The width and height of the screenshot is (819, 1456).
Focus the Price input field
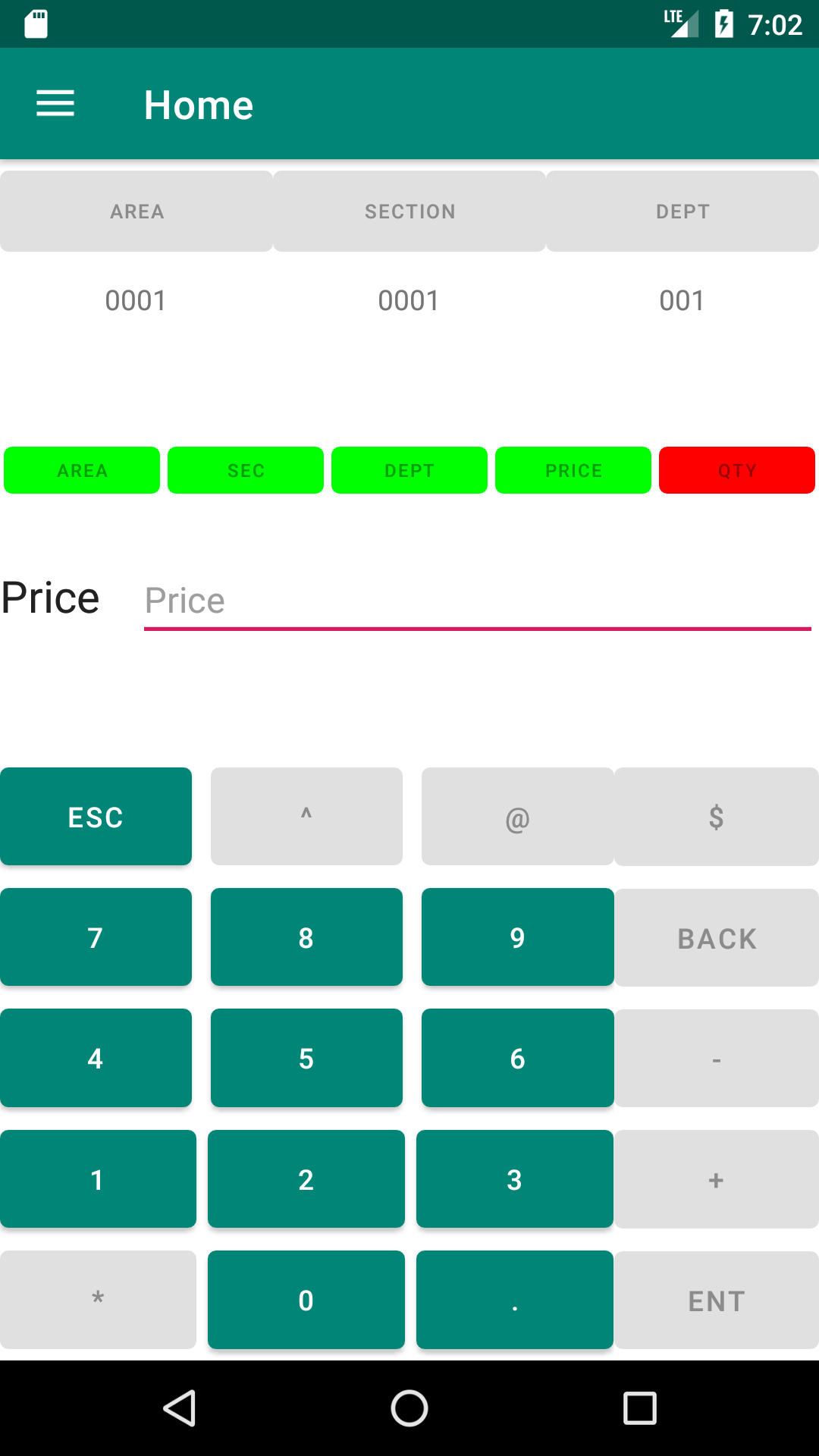(x=478, y=601)
